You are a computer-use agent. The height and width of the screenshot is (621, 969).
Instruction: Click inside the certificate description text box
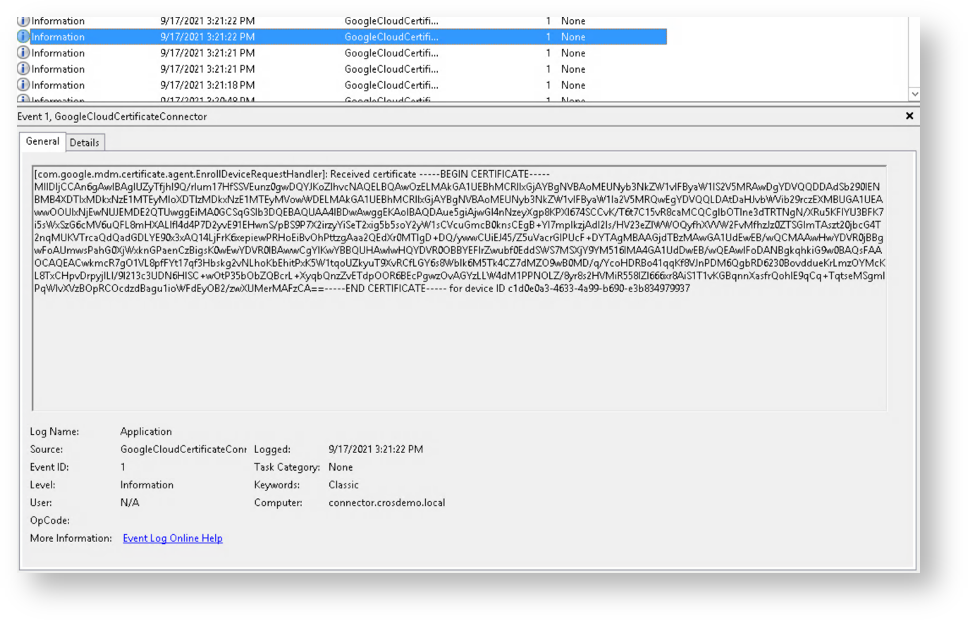tap(458, 350)
